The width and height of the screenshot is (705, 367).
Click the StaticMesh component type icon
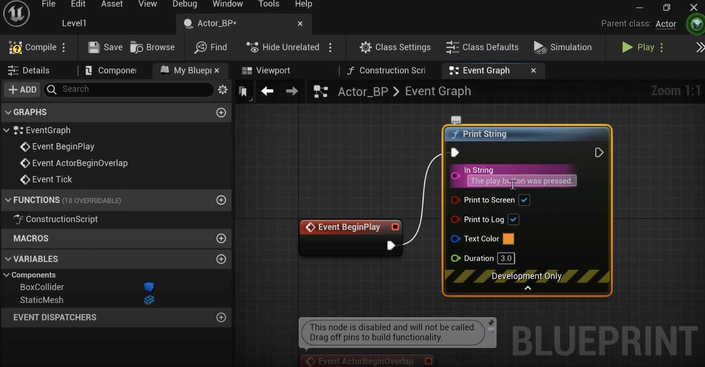(149, 300)
